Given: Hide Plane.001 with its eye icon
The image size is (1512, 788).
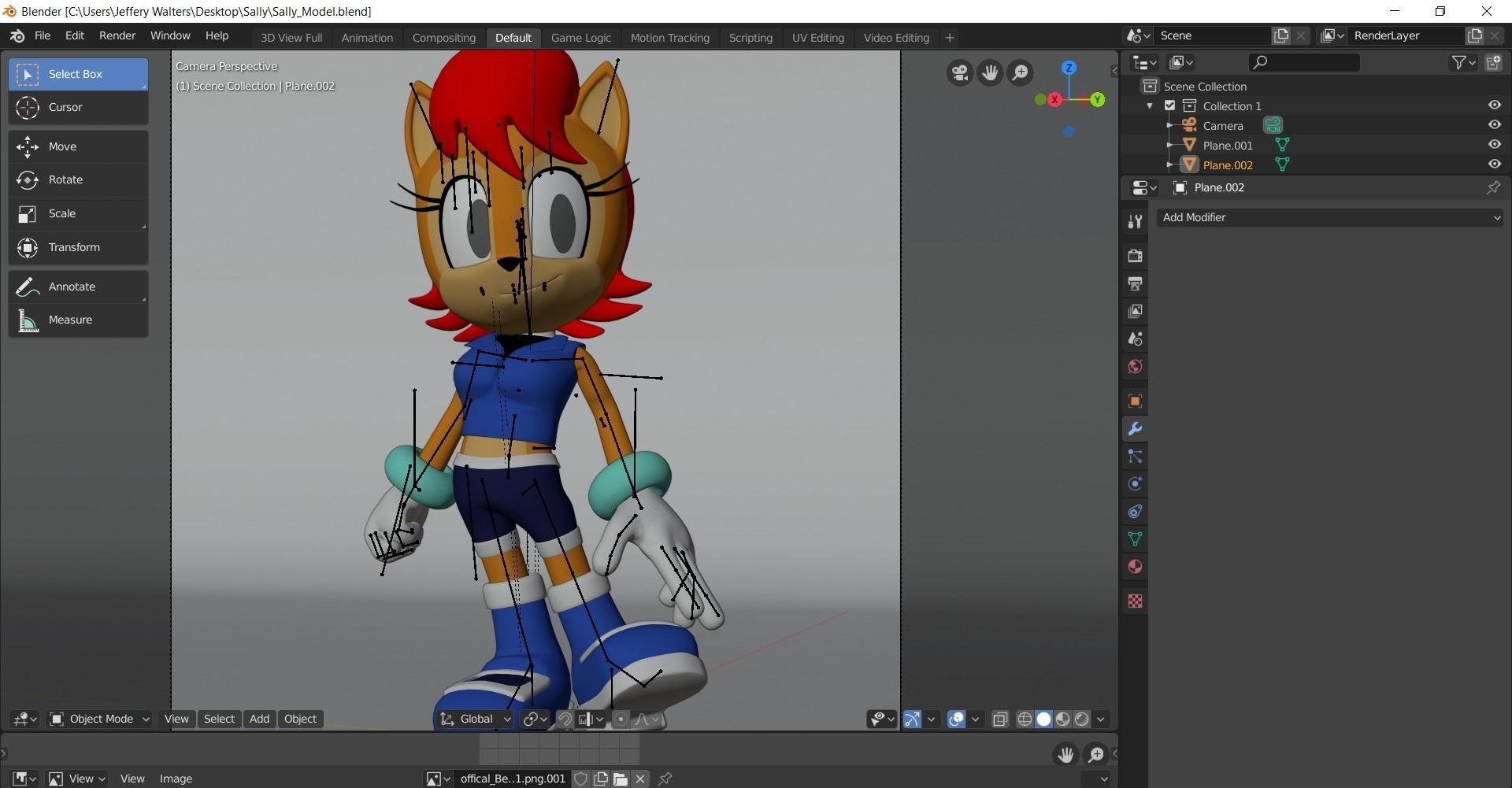Looking at the screenshot, I should tap(1494, 144).
